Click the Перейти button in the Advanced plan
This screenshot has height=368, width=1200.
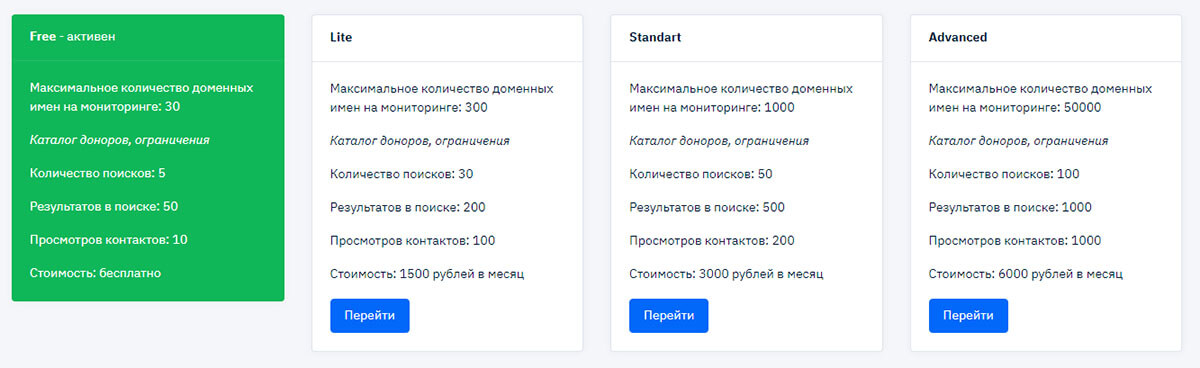click(968, 315)
